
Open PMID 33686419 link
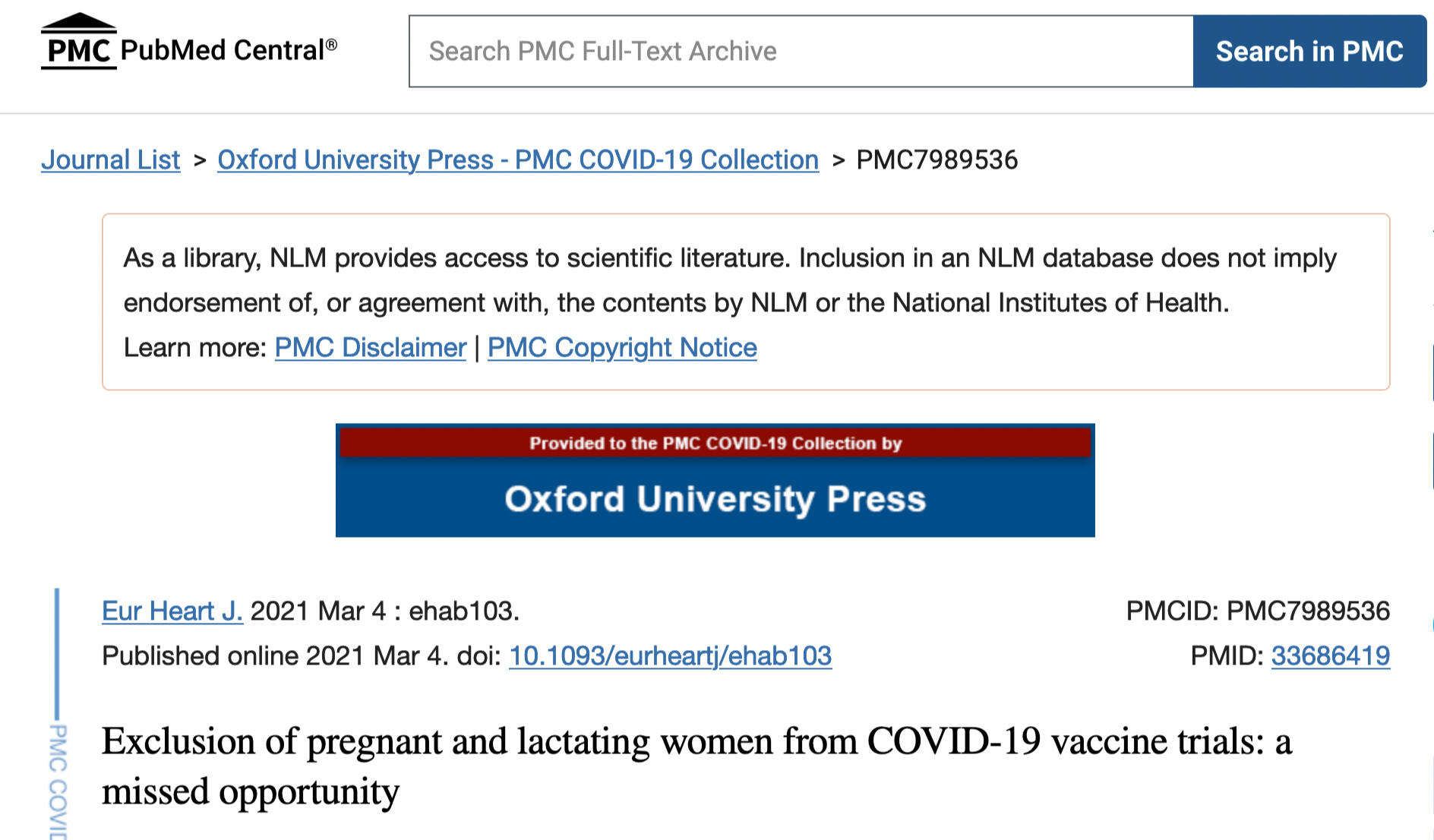point(1330,655)
